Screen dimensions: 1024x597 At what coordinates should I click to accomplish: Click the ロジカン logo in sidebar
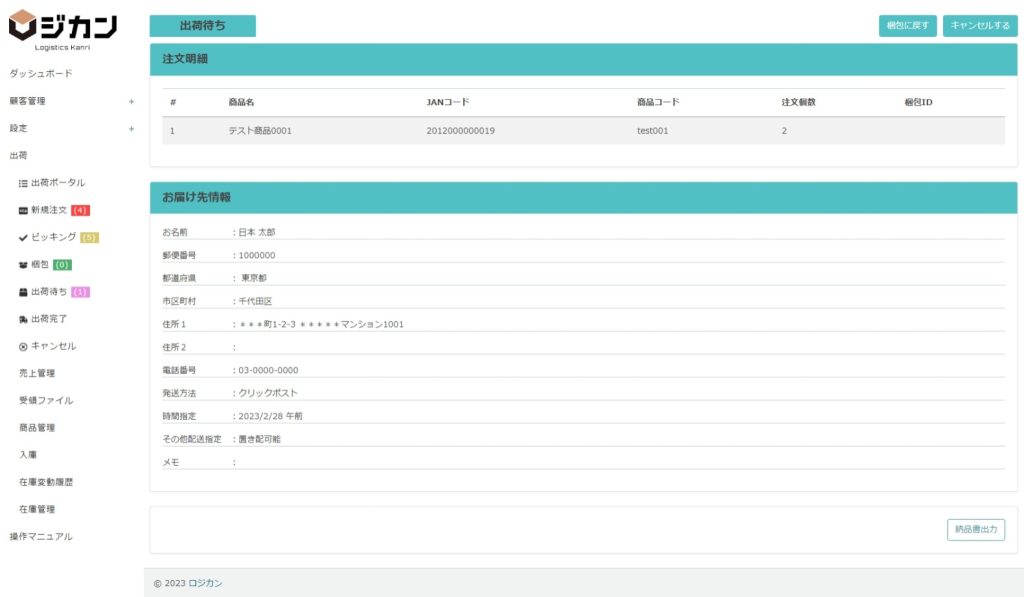coord(62,30)
